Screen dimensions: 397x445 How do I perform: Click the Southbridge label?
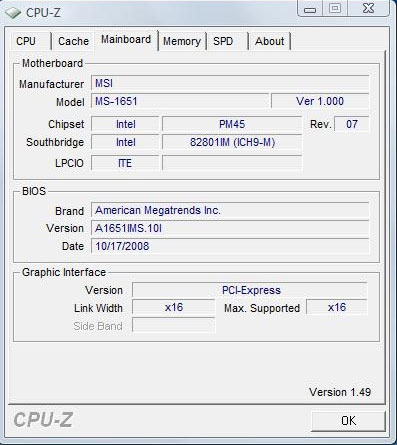click(x=55, y=142)
